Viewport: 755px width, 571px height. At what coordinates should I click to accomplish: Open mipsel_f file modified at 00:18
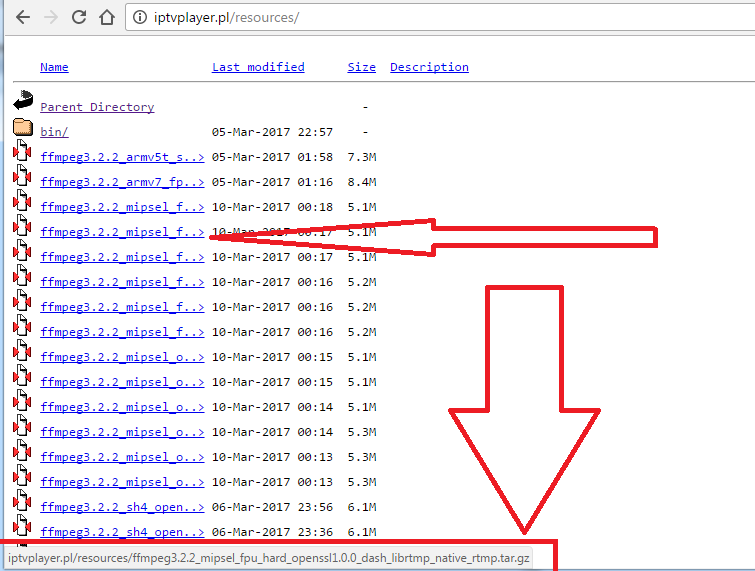pos(122,207)
